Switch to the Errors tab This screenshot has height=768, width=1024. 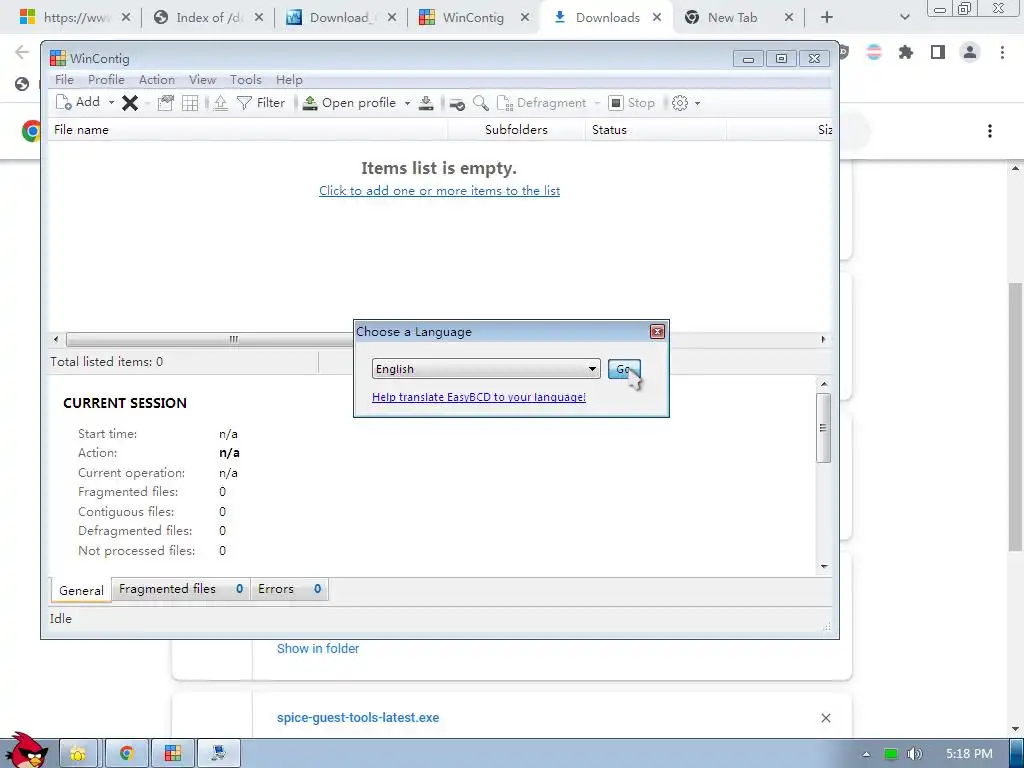coord(289,589)
